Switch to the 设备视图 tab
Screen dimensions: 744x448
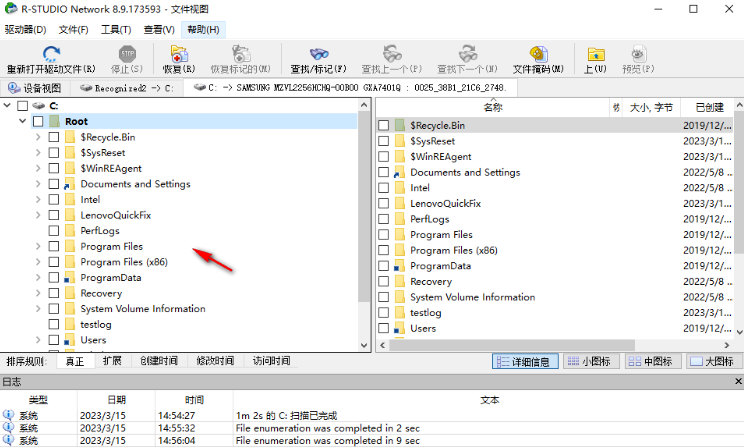(x=35, y=88)
